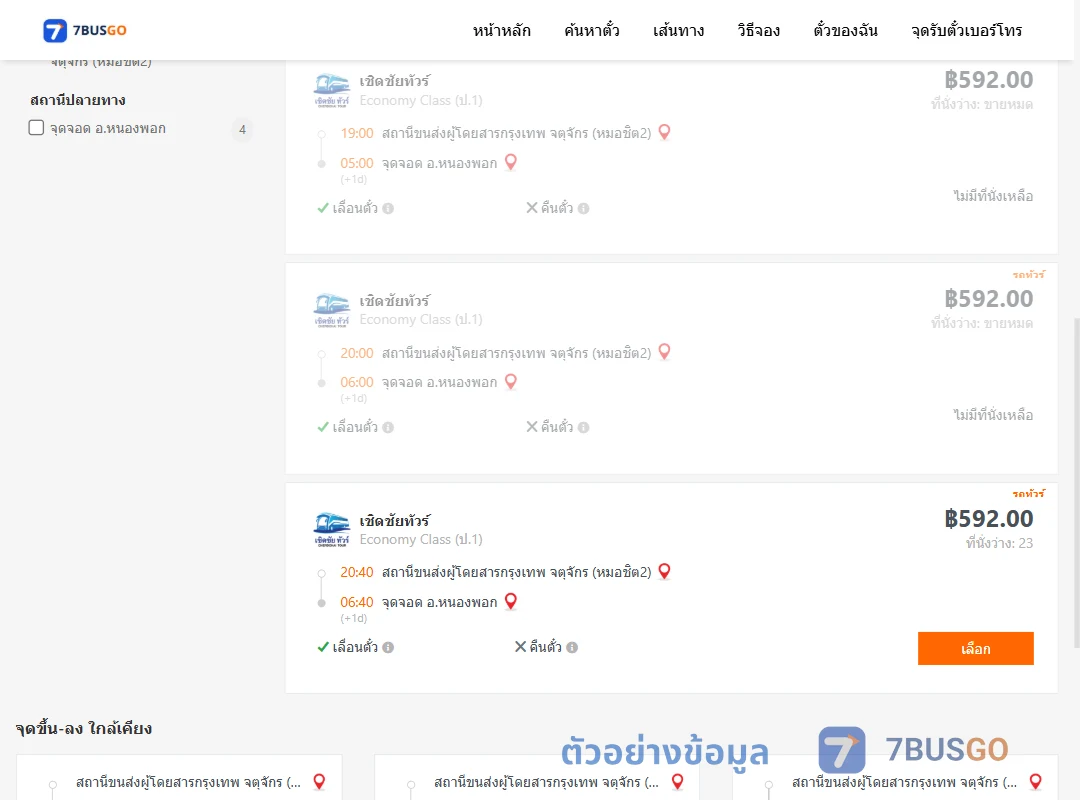Image resolution: width=1080 pixels, height=800 pixels.
Task: Click the map pin in the second nearby station card
Action: pos(678,781)
